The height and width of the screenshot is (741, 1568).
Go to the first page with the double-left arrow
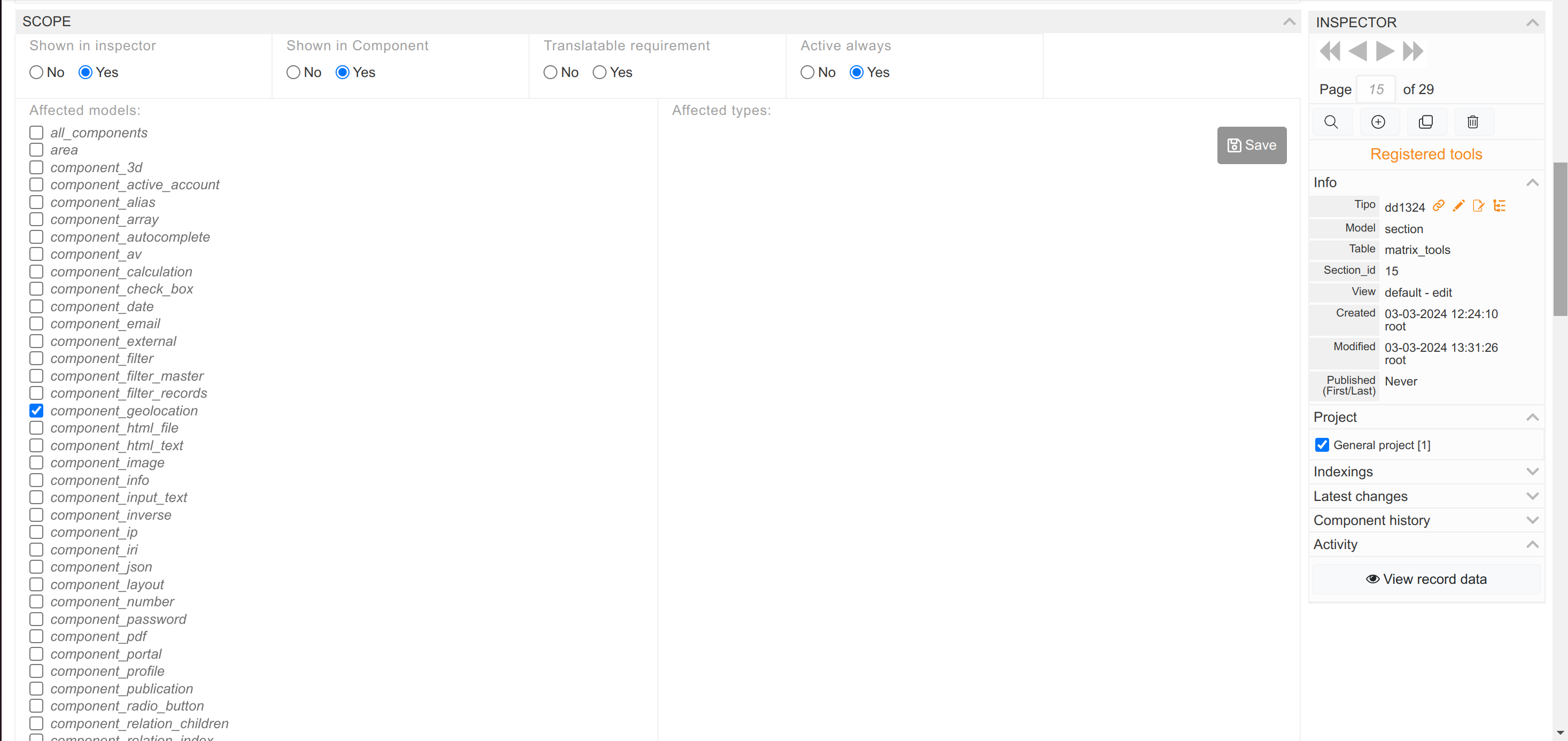click(x=1330, y=51)
